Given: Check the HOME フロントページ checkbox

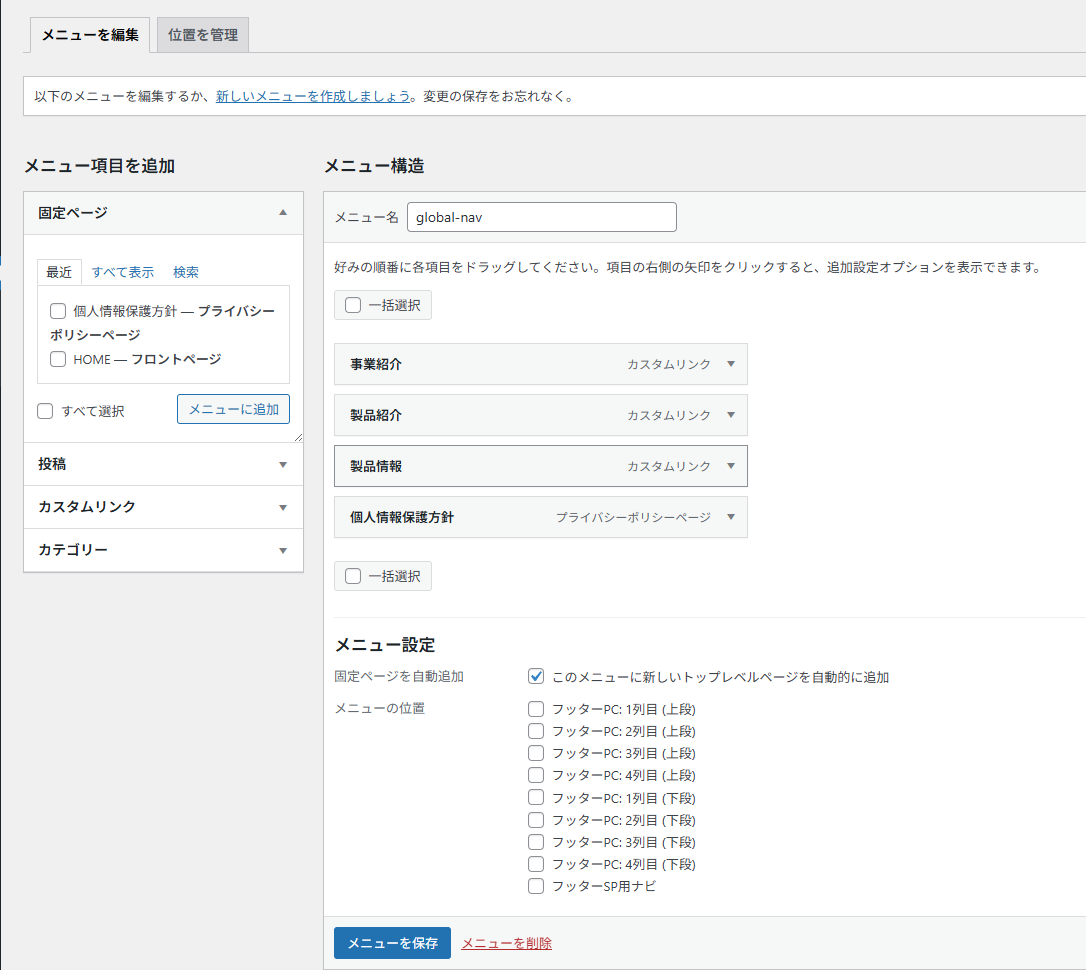Looking at the screenshot, I should point(58,359).
